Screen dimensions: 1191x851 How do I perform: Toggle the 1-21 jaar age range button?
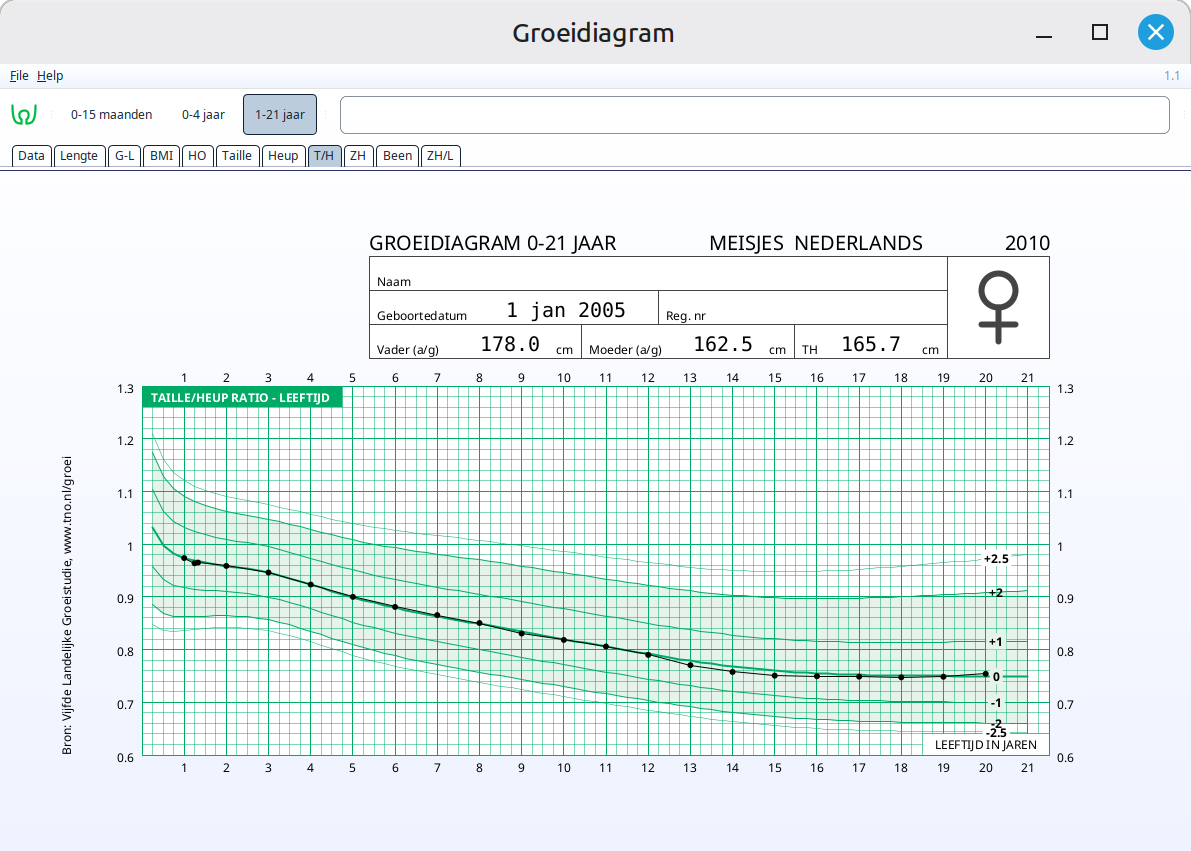pyautogui.click(x=280, y=115)
